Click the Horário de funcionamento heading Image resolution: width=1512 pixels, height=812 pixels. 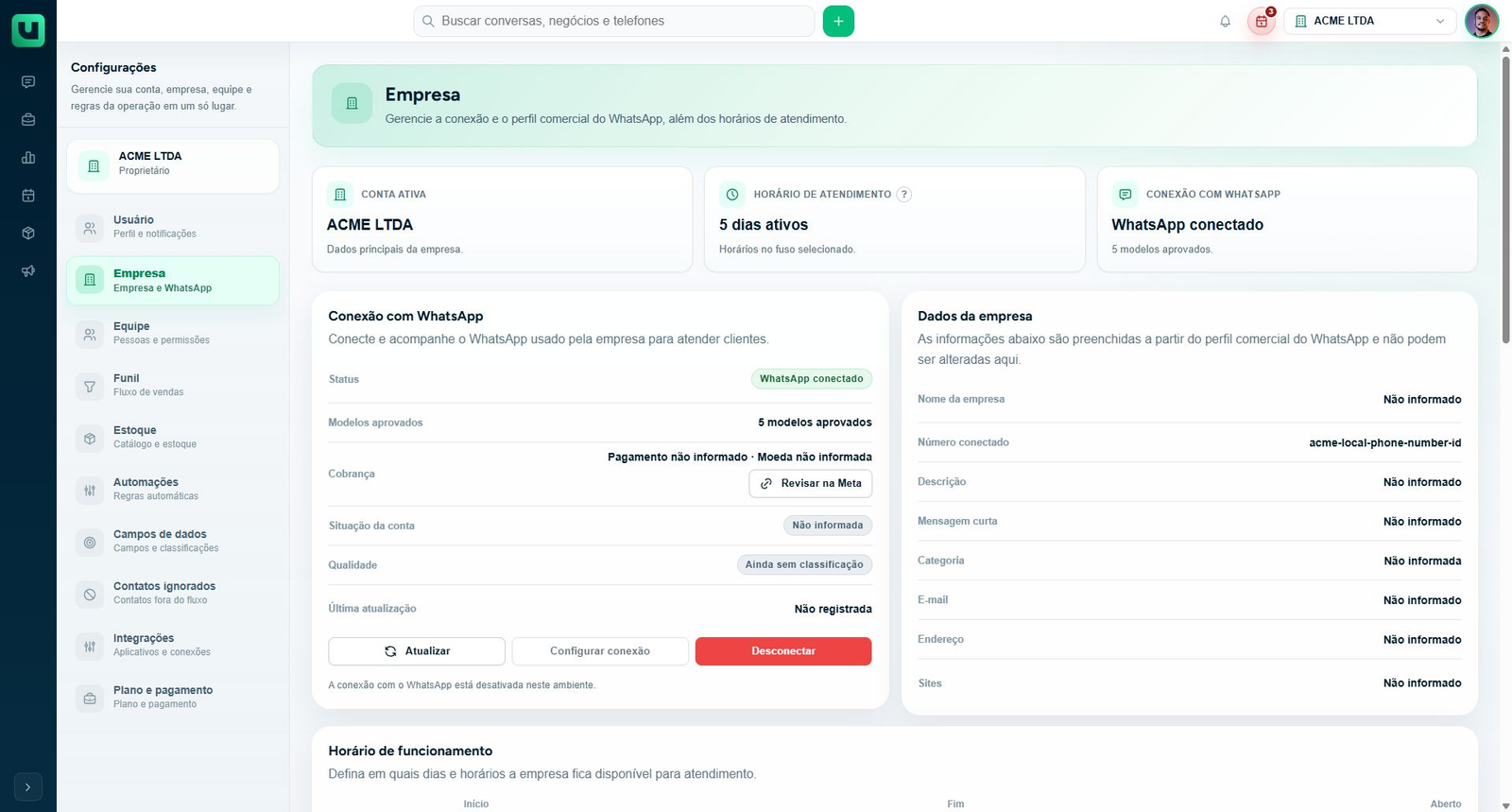[x=410, y=751]
